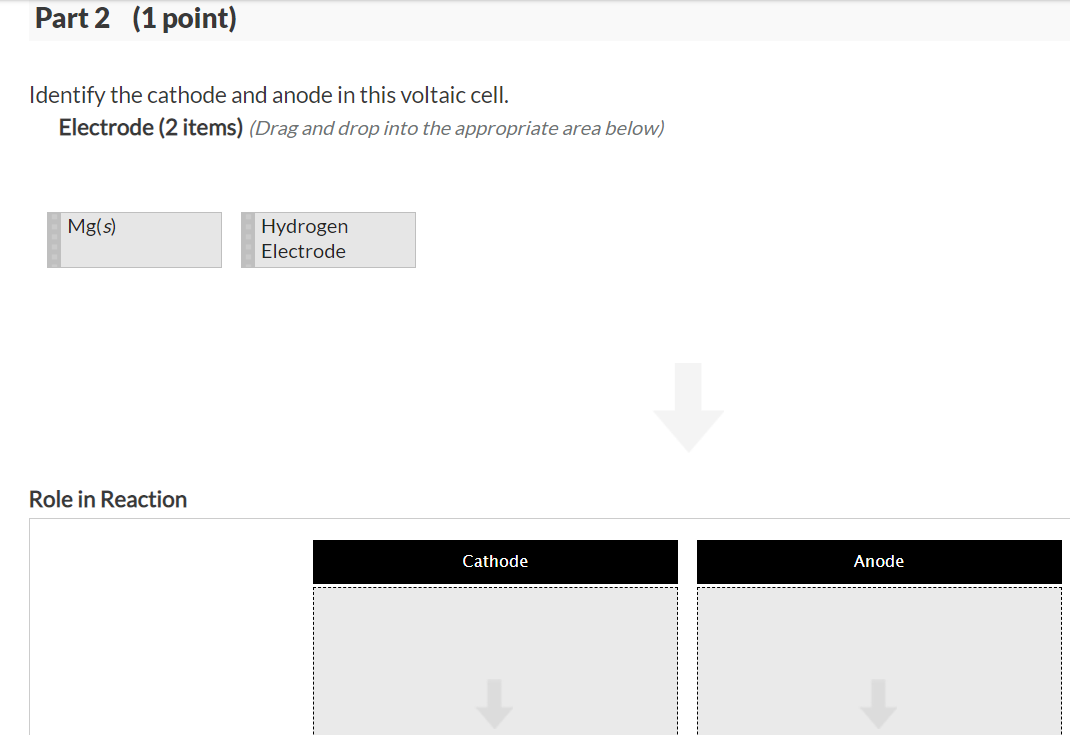Viewport: 1070px width, 735px height.
Task: Click the Role in Reaction heading
Action: point(107,499)
